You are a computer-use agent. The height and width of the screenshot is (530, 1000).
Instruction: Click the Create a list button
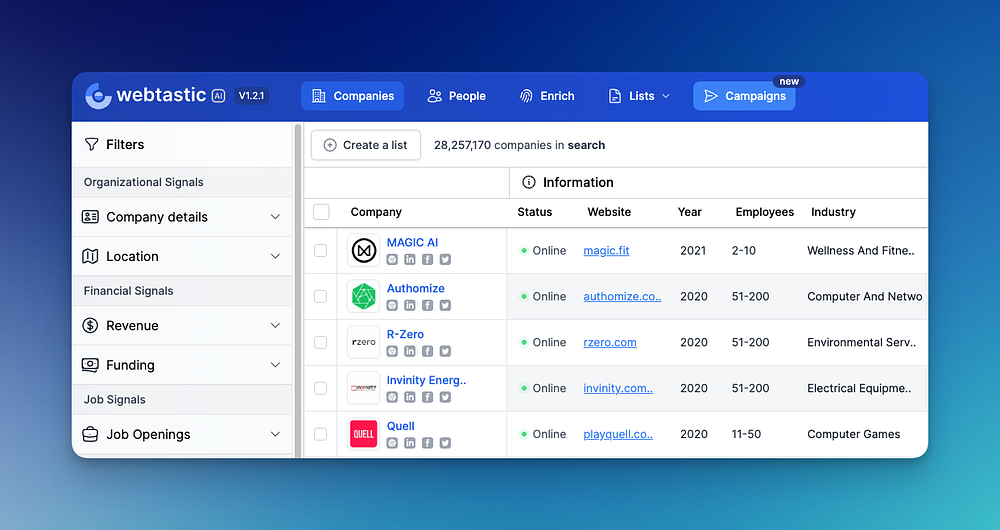pos(366,145)
